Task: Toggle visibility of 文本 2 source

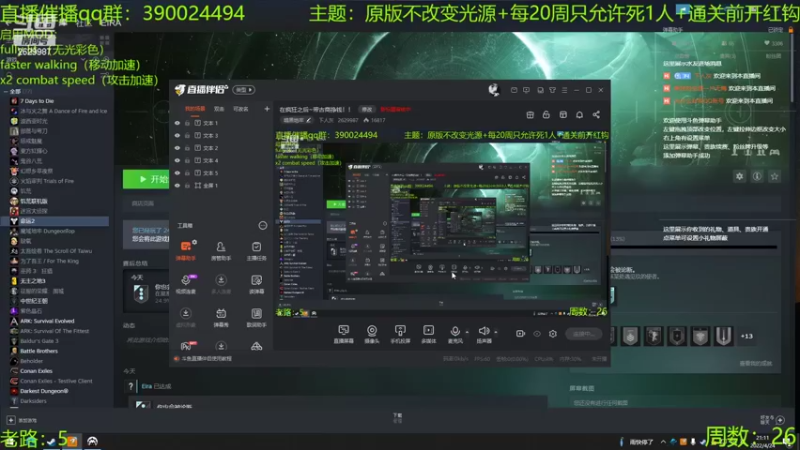Action: pos(178,148)
